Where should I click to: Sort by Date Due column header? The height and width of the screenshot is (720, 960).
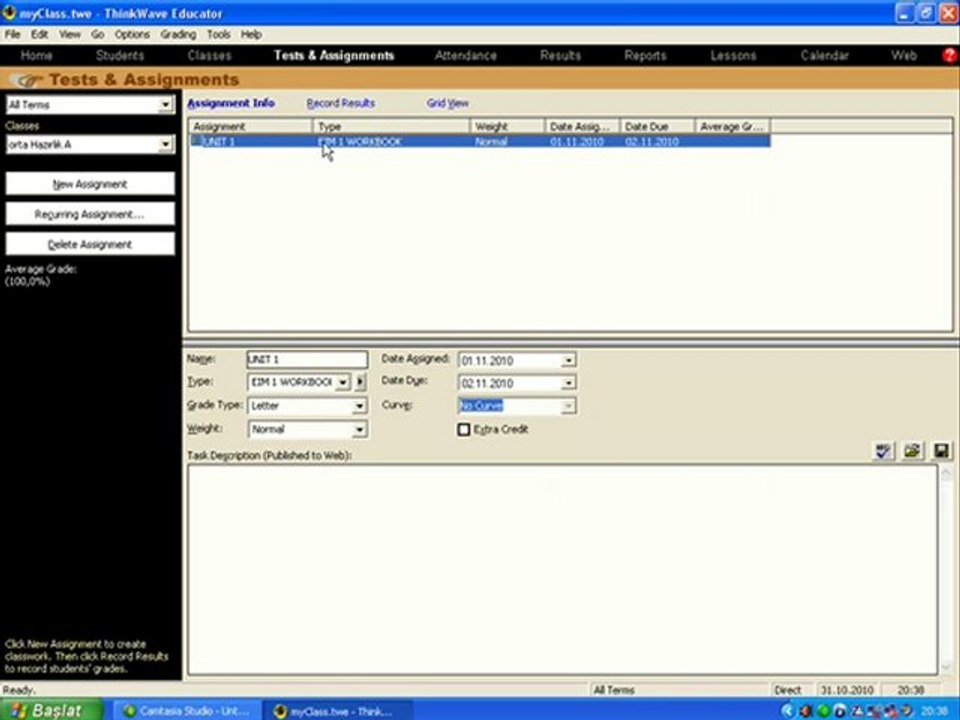(658, 126)
